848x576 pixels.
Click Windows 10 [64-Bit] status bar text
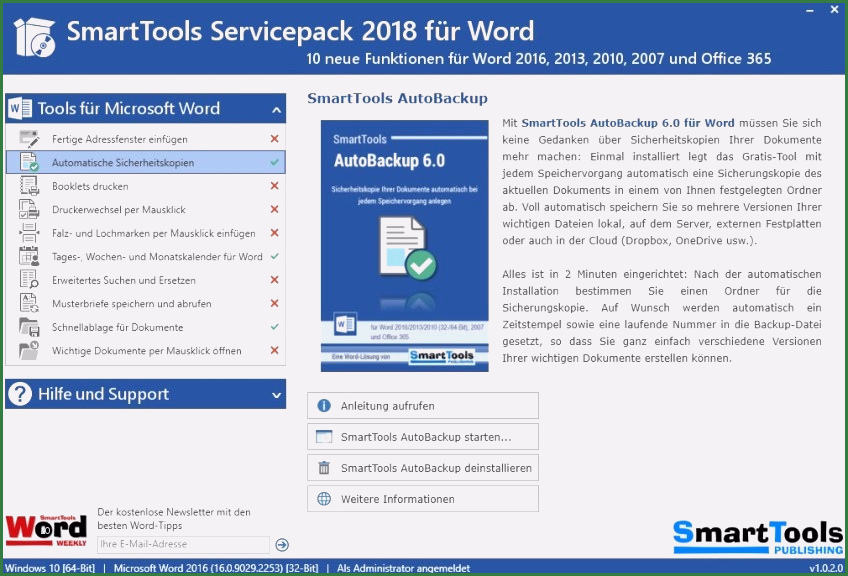[x=50, y=568]
